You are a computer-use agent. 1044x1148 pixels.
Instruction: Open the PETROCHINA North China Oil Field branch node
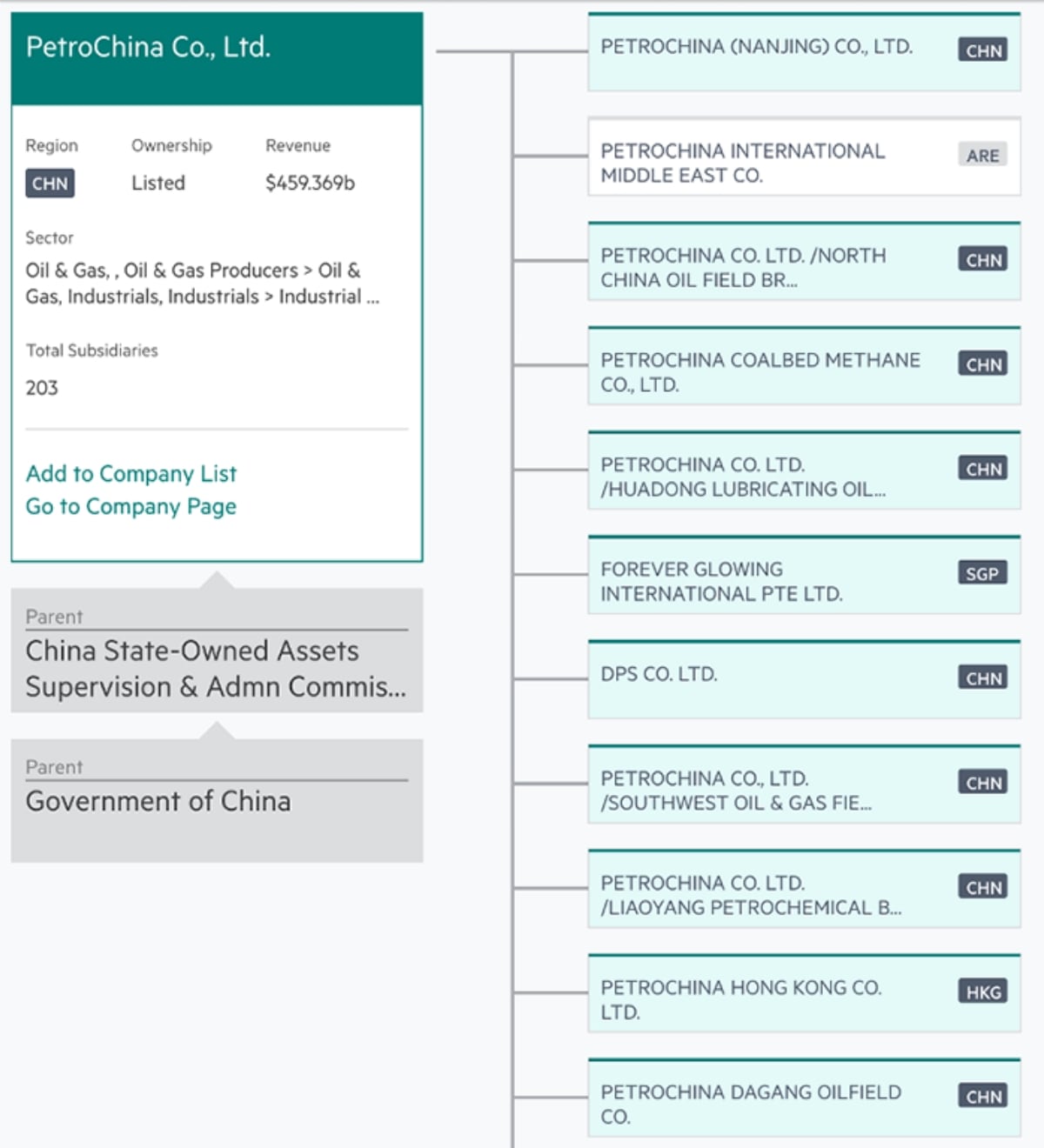804,261
